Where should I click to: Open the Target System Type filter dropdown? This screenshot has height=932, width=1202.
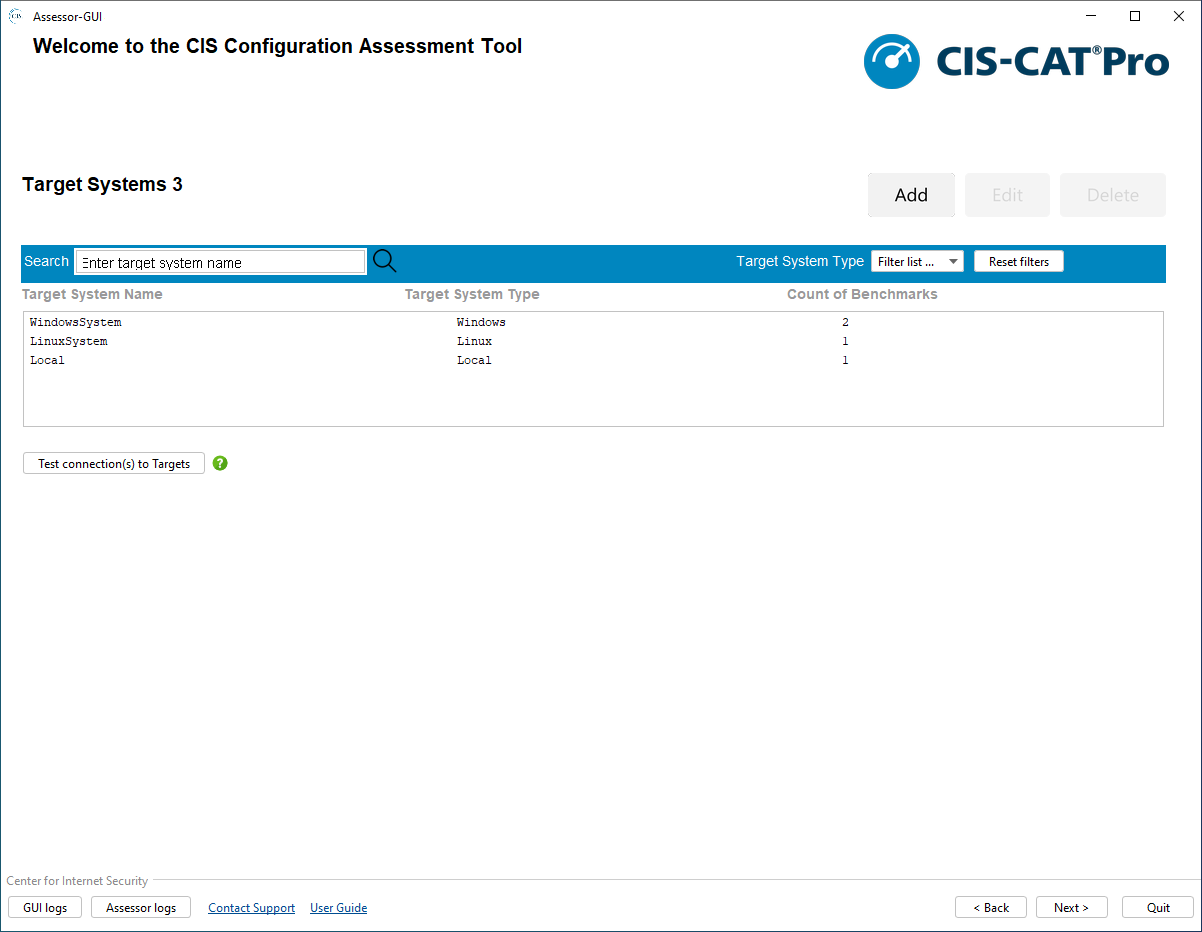tap(917, 261)
